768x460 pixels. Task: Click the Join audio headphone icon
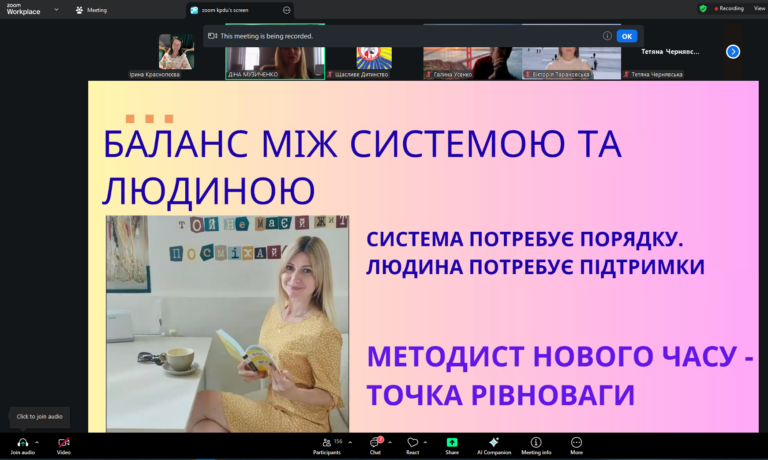point(23,443)
